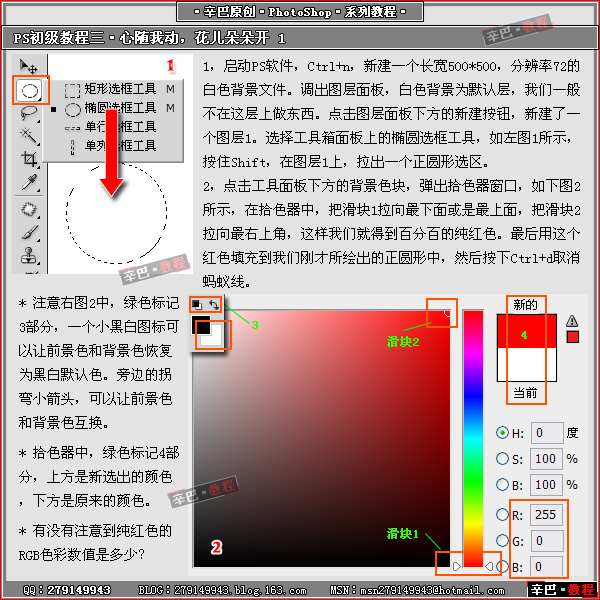Select the Elliptical Marquee tool in toolbox
This screenshot has height=600, width=600.
(x=30, y=91)
